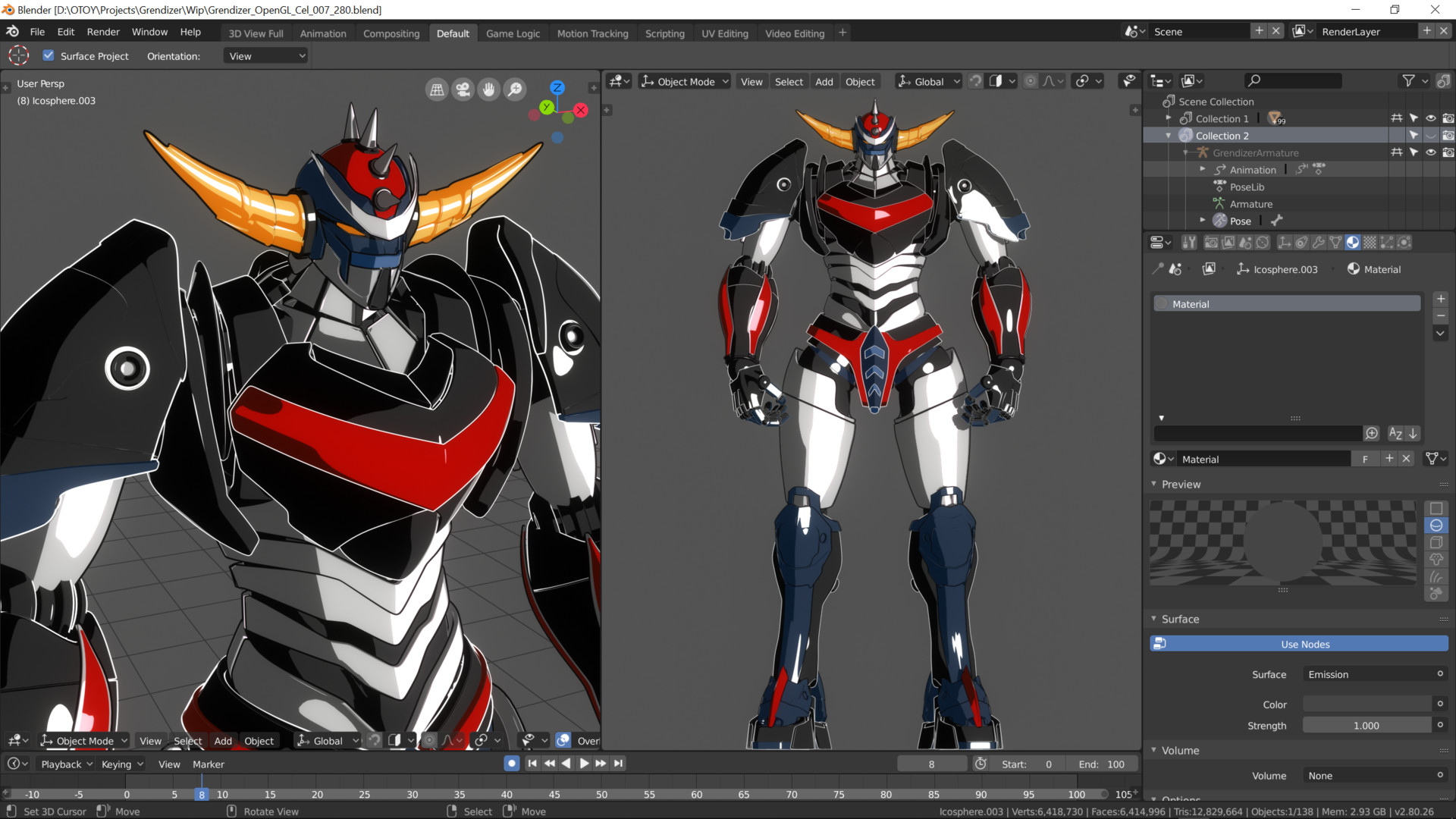The height and width of the screenshot is (819, 1456).
Task: Toggle Use Nodes for material
Action: (1299, 644)
